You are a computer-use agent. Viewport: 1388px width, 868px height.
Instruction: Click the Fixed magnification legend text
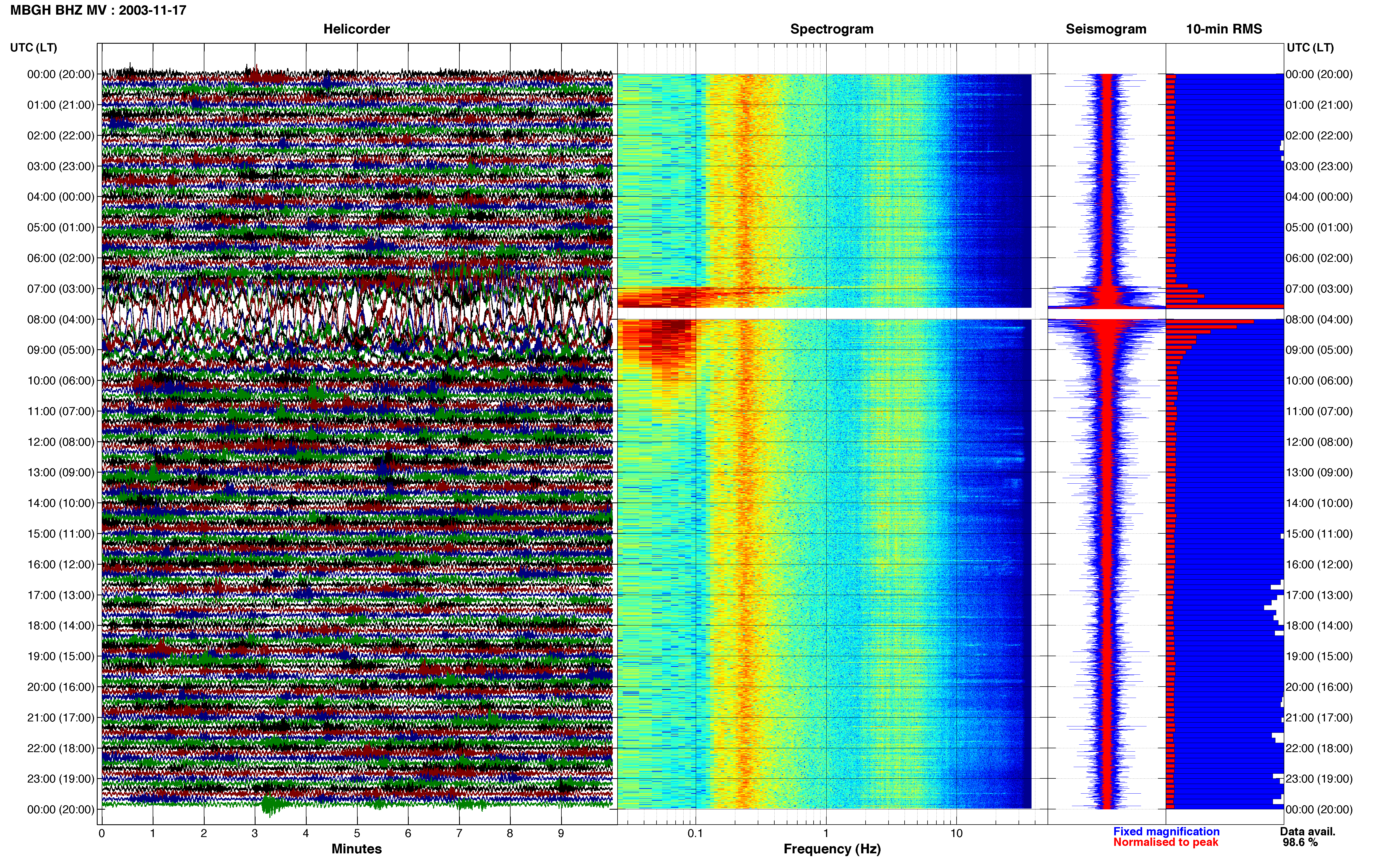tap(1166, 831)
